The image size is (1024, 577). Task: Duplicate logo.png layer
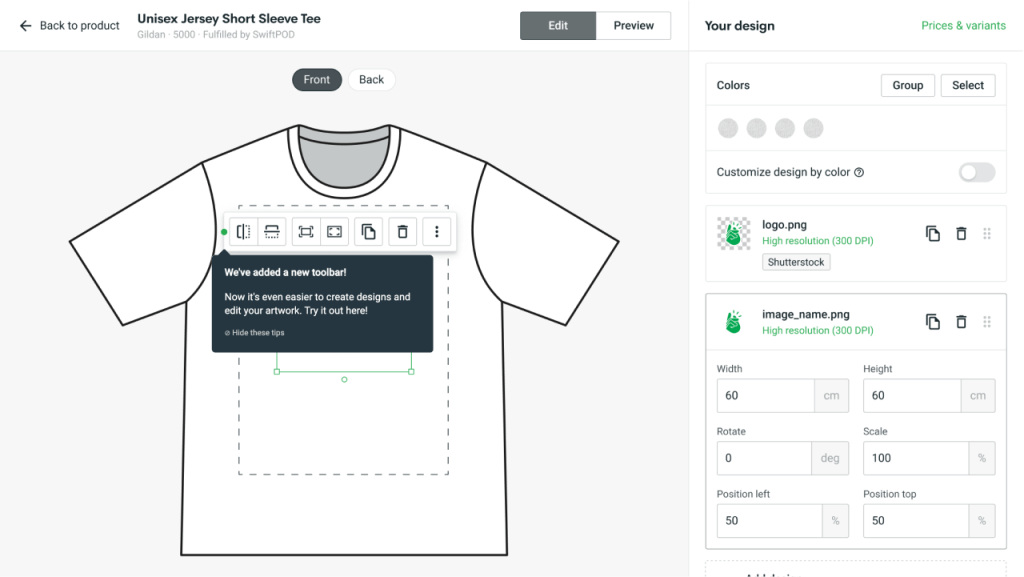pos(933,234)
